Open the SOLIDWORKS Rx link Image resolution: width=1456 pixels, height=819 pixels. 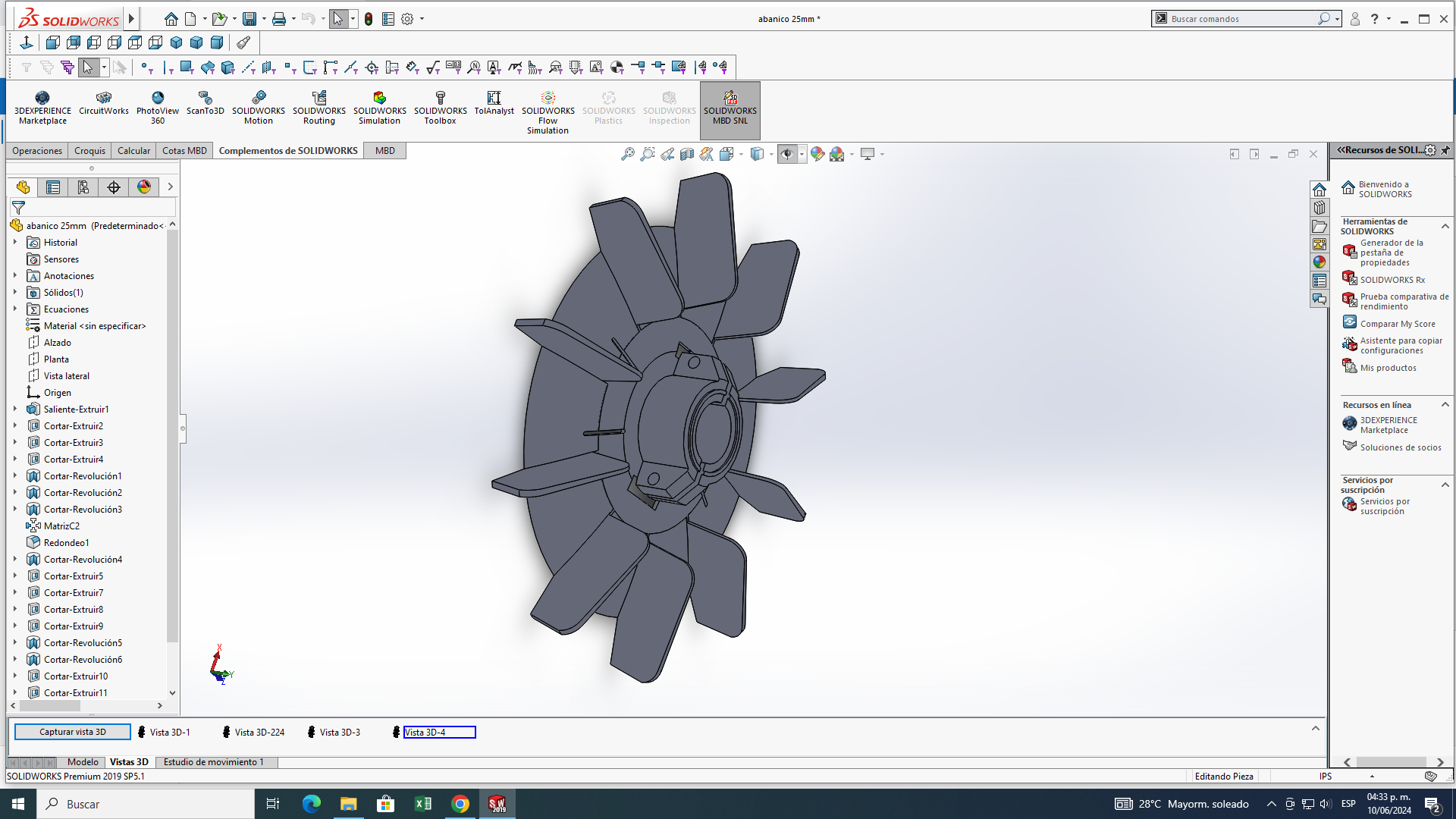pyautogui.click(x=1392, y=280)
